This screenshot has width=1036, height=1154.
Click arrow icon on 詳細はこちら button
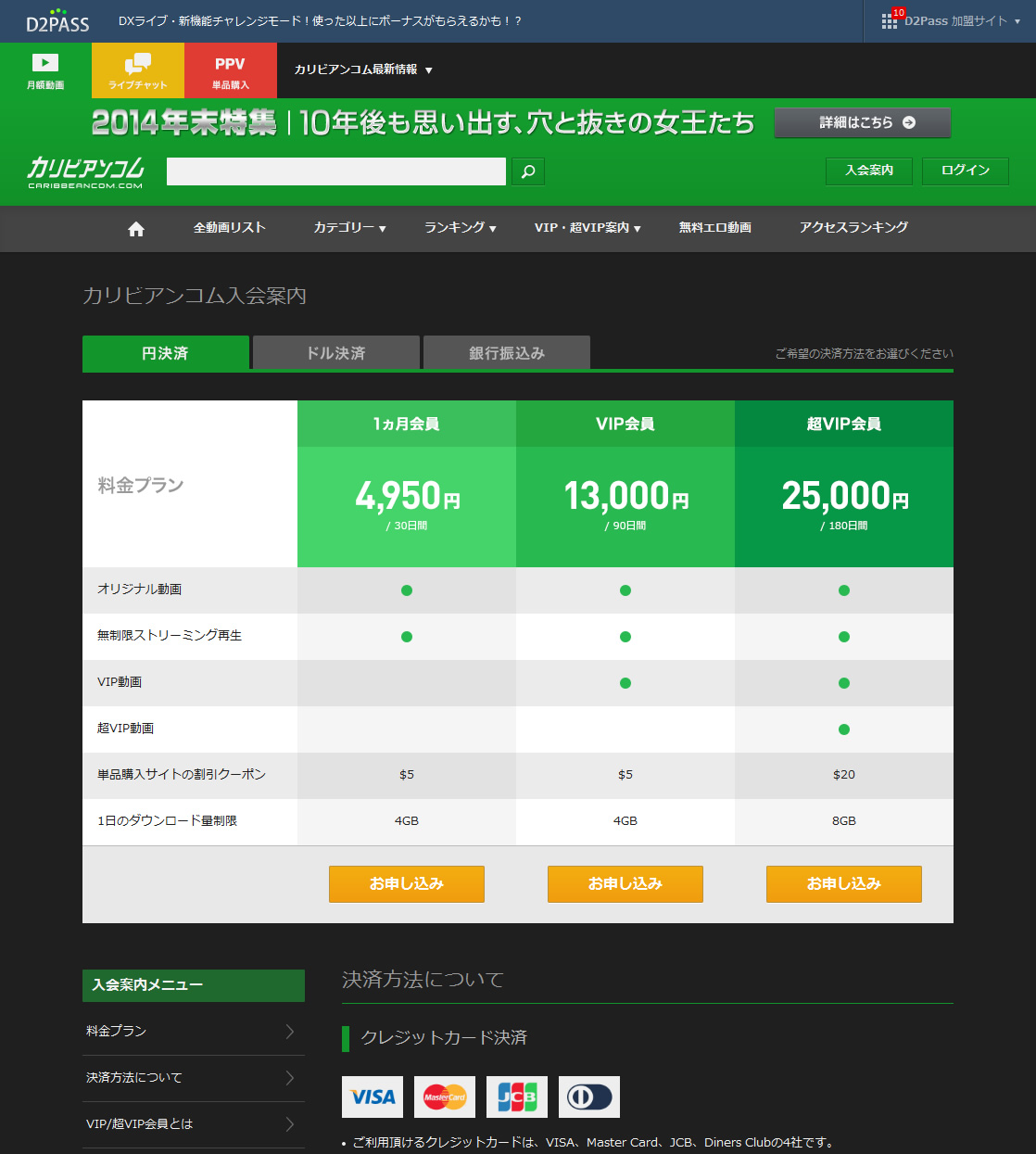coord(909,122)
